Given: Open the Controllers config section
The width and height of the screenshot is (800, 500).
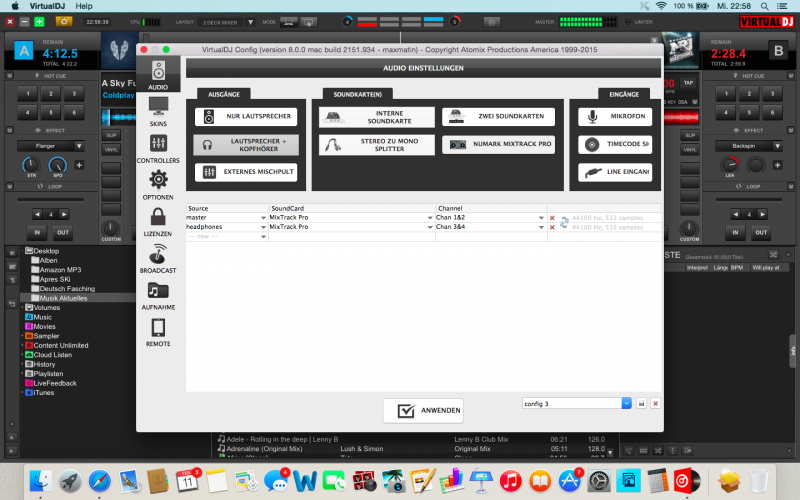Looking at the screenshot, I should click(158, 148).
